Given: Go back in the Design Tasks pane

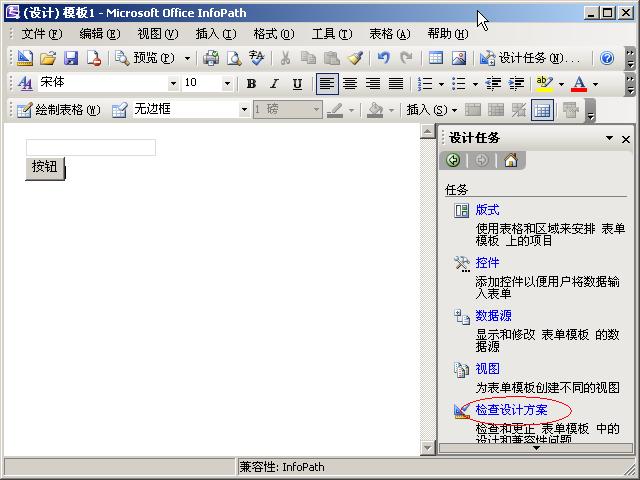Looking at the screenshot, I should [453, 160].
